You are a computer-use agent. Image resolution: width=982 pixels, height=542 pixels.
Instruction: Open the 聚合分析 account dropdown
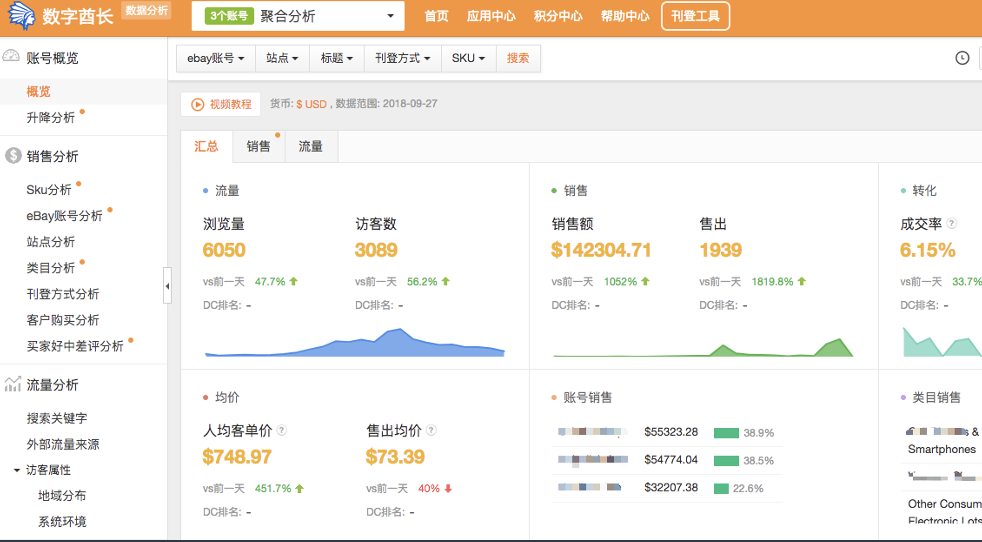(298, 16)
